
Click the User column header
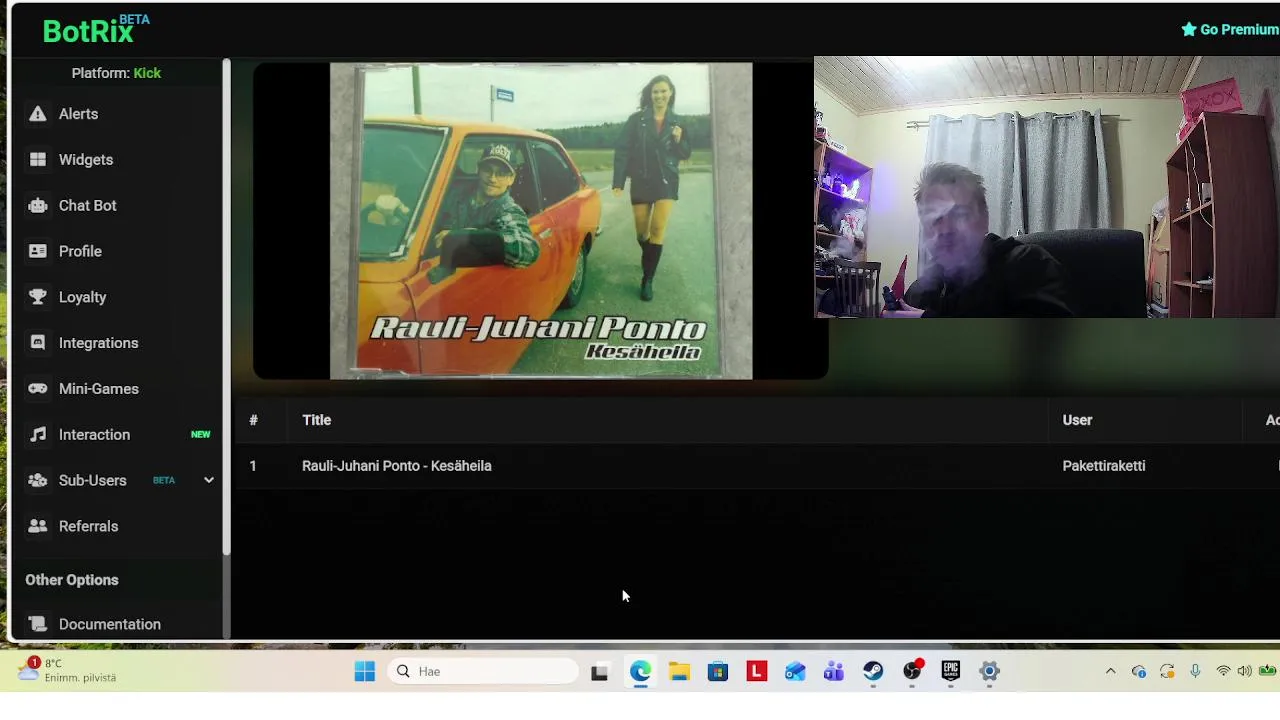click(x=1077, y=420)
